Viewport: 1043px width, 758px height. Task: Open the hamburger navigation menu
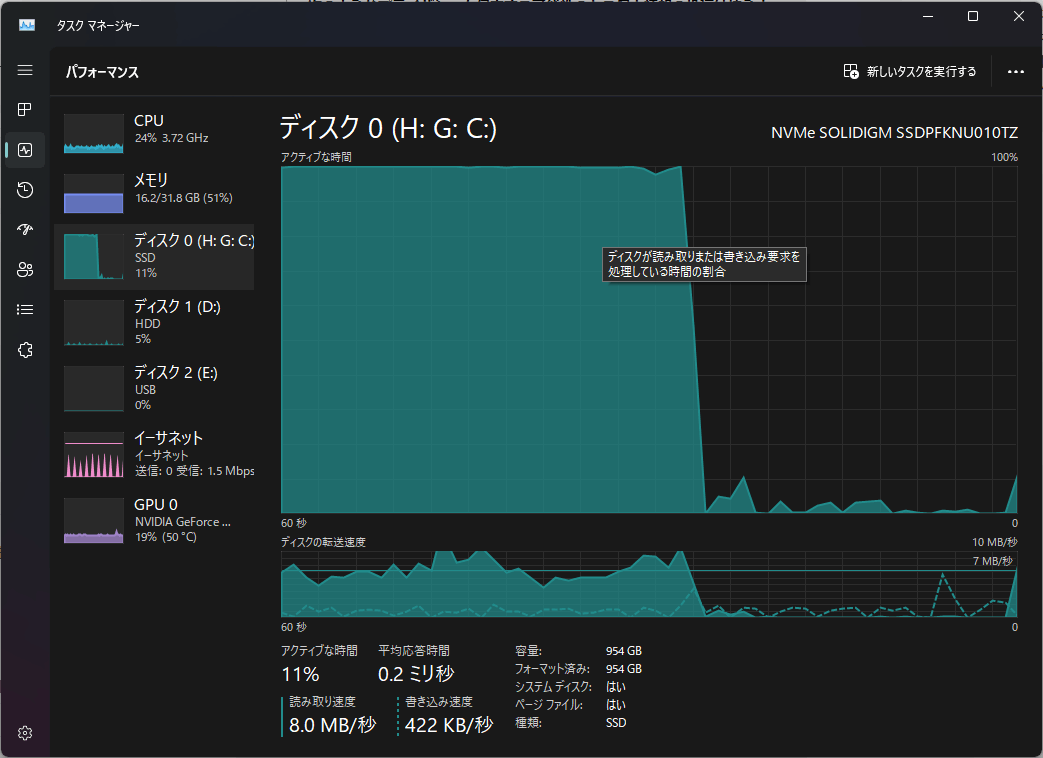tap(25, 70)
